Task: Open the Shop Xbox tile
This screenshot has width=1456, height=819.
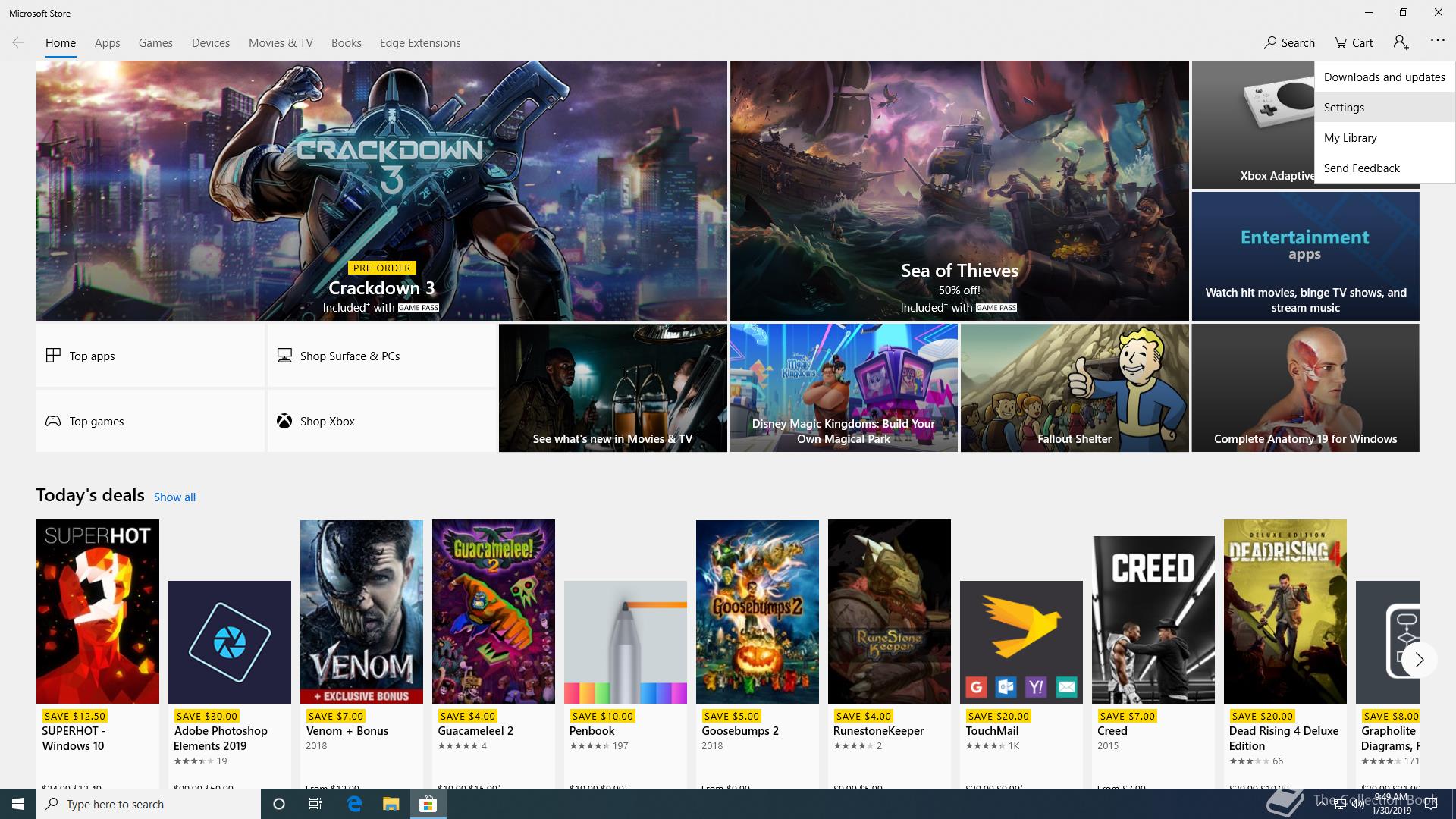Action: coord(381,421)
